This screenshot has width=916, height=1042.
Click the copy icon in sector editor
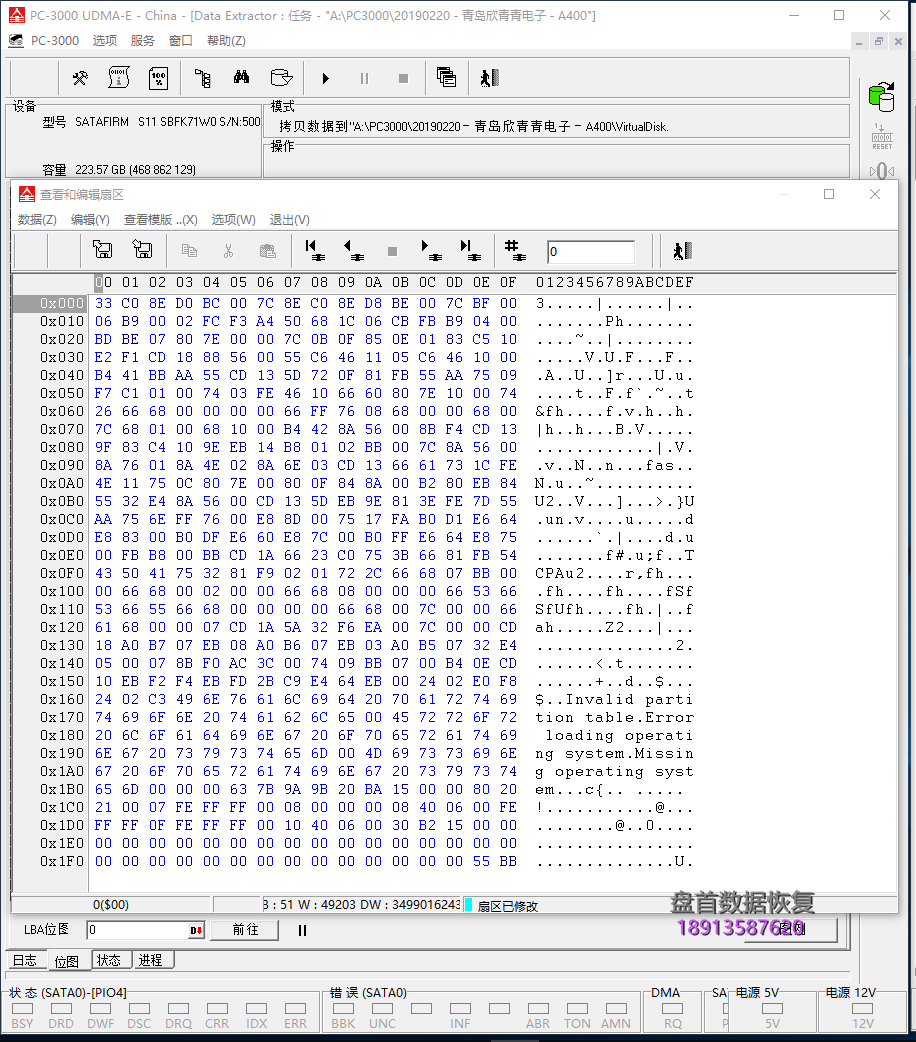pos(189,251)
